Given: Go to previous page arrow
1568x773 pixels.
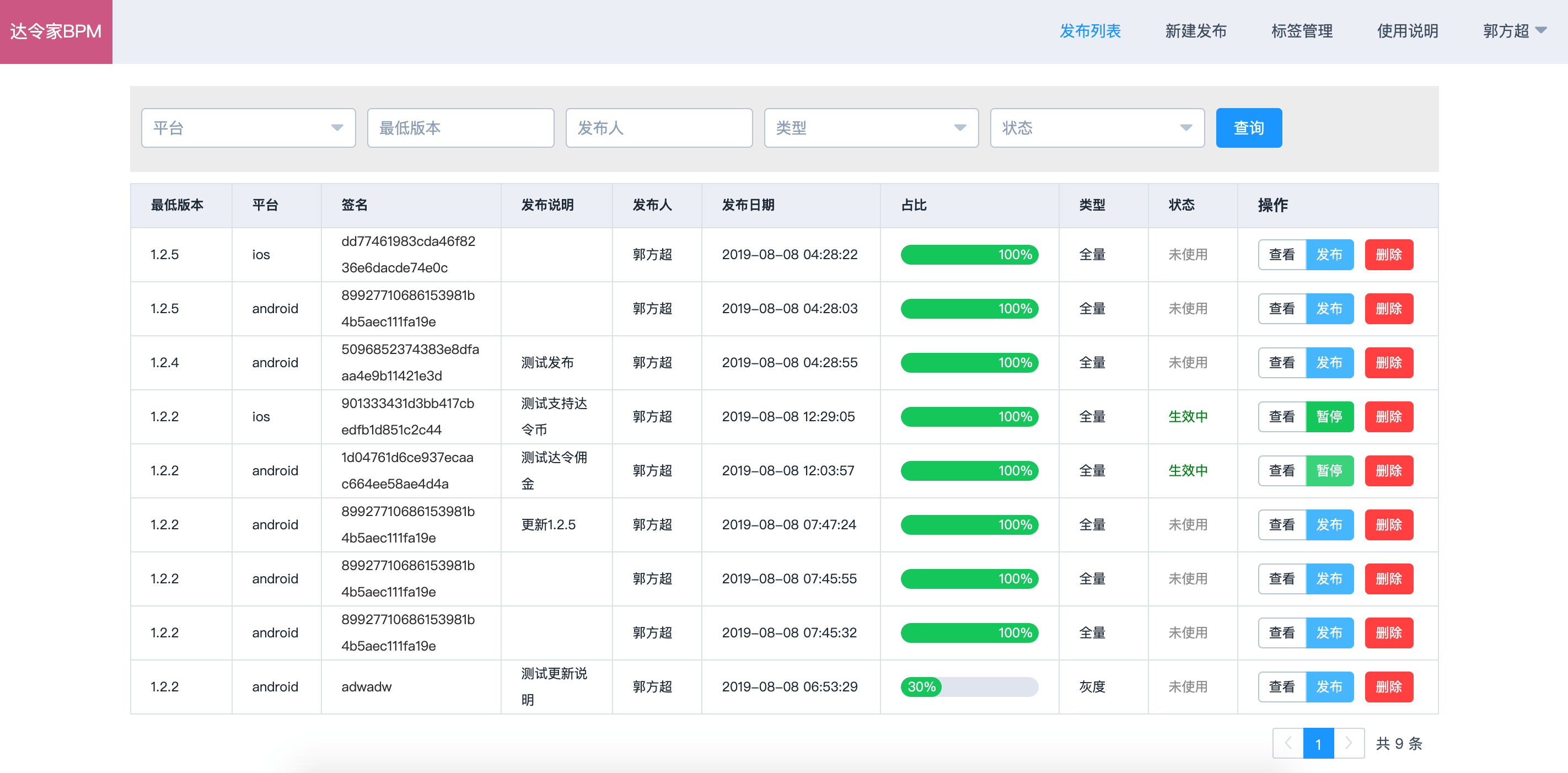Looking at the screenshot, I should (1287, 743).
